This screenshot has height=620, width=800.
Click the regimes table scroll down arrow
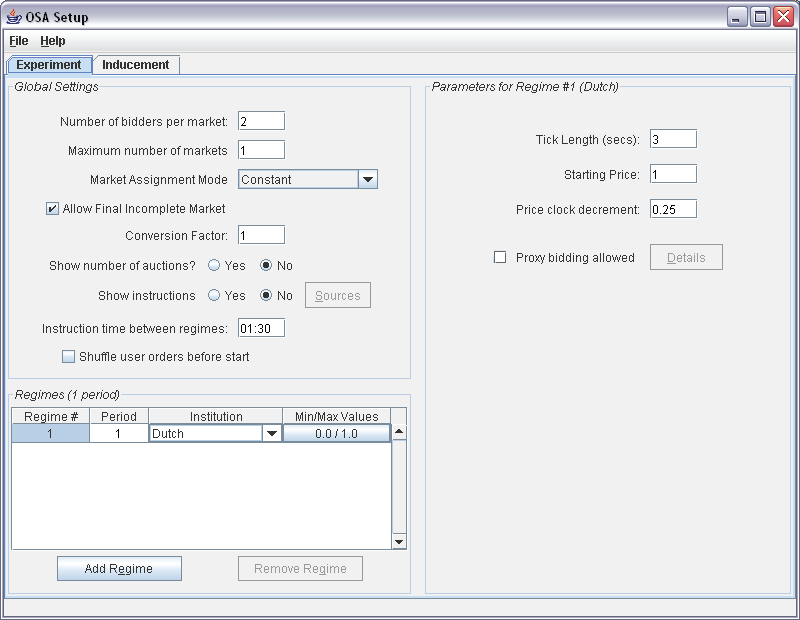[x=399, y=541]
